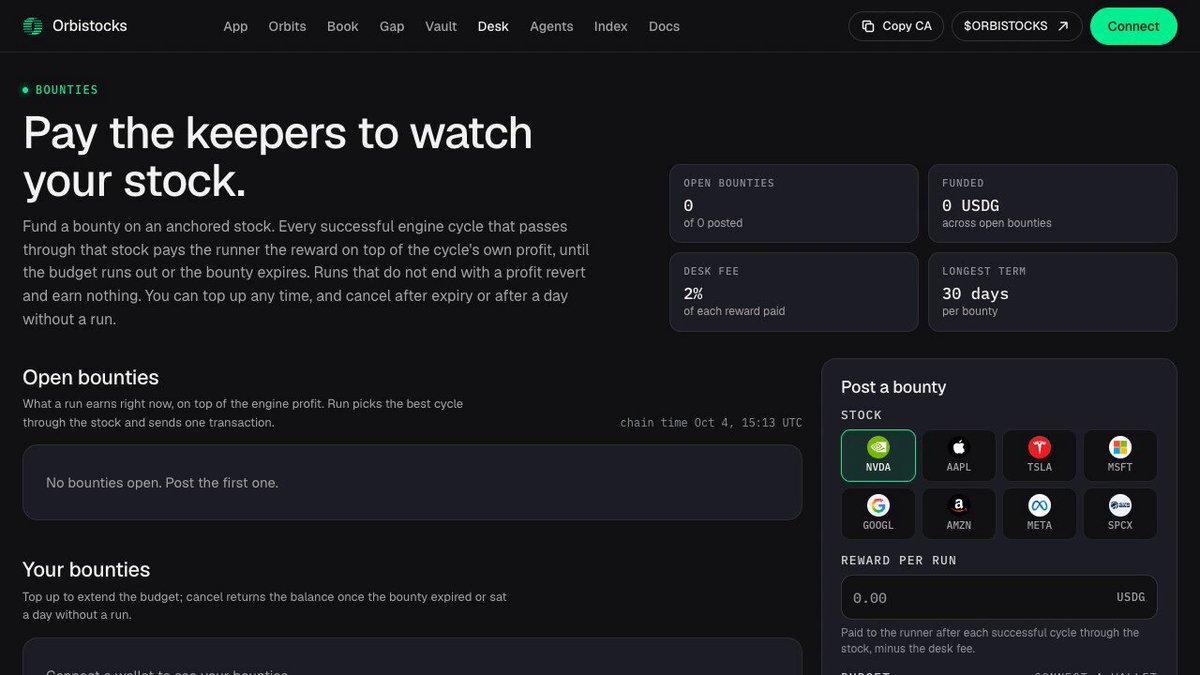Image resolution: width=1200 pixels, height=675 pixels.
Task: Click the 'Your bounties' heading
Action: click(x=86, y=569)
